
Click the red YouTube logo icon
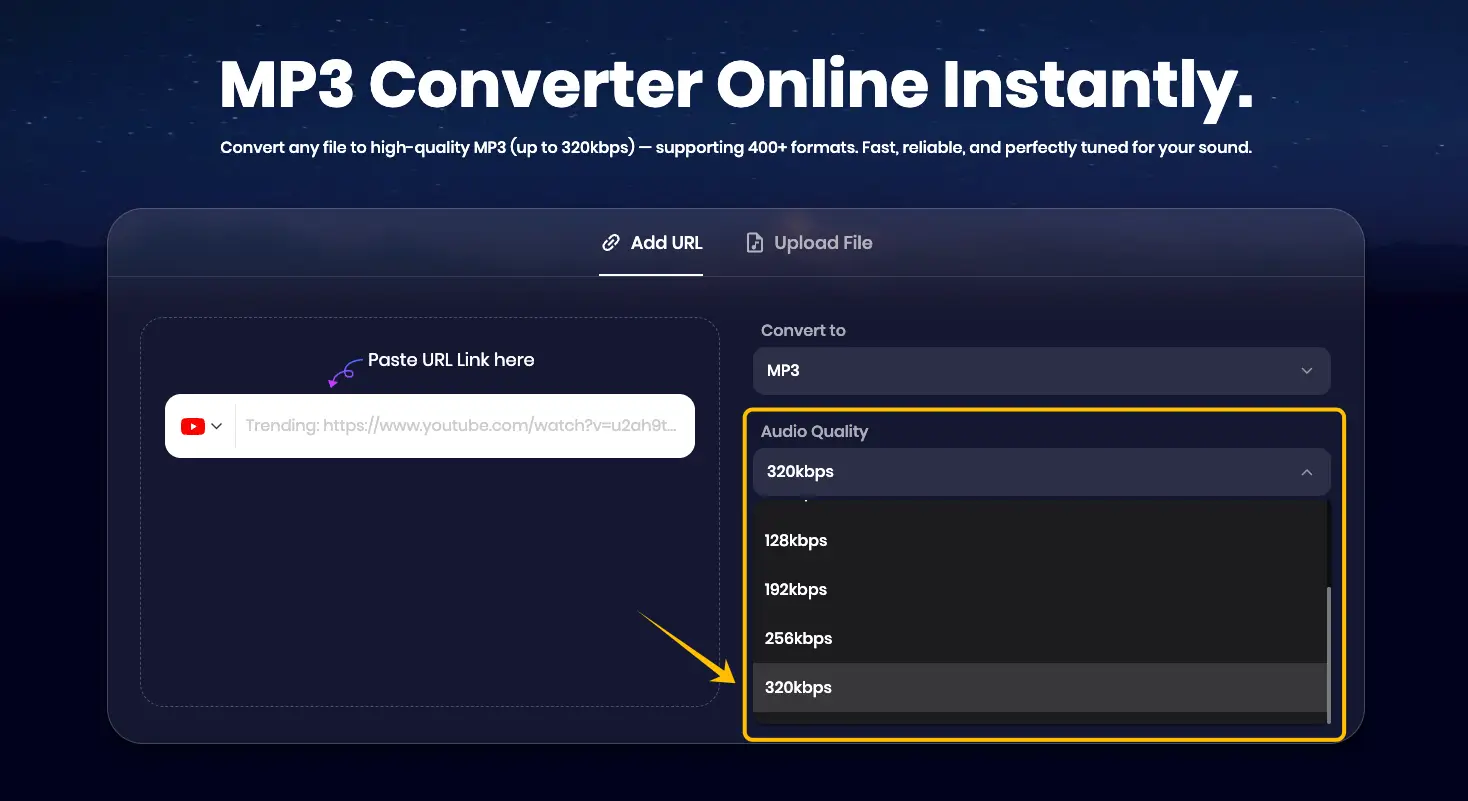(x=192, y=426)
